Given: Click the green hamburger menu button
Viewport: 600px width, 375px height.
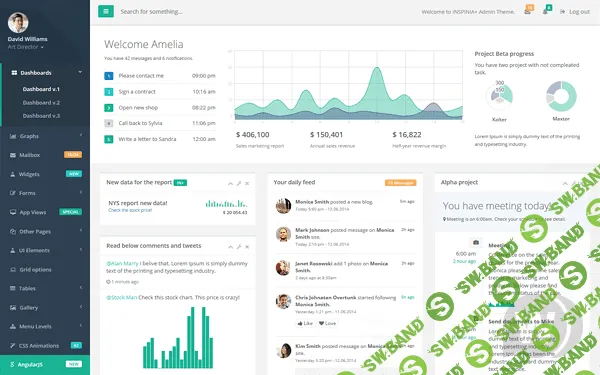Looking at the screenshot, I should click(x=106, y=11).
